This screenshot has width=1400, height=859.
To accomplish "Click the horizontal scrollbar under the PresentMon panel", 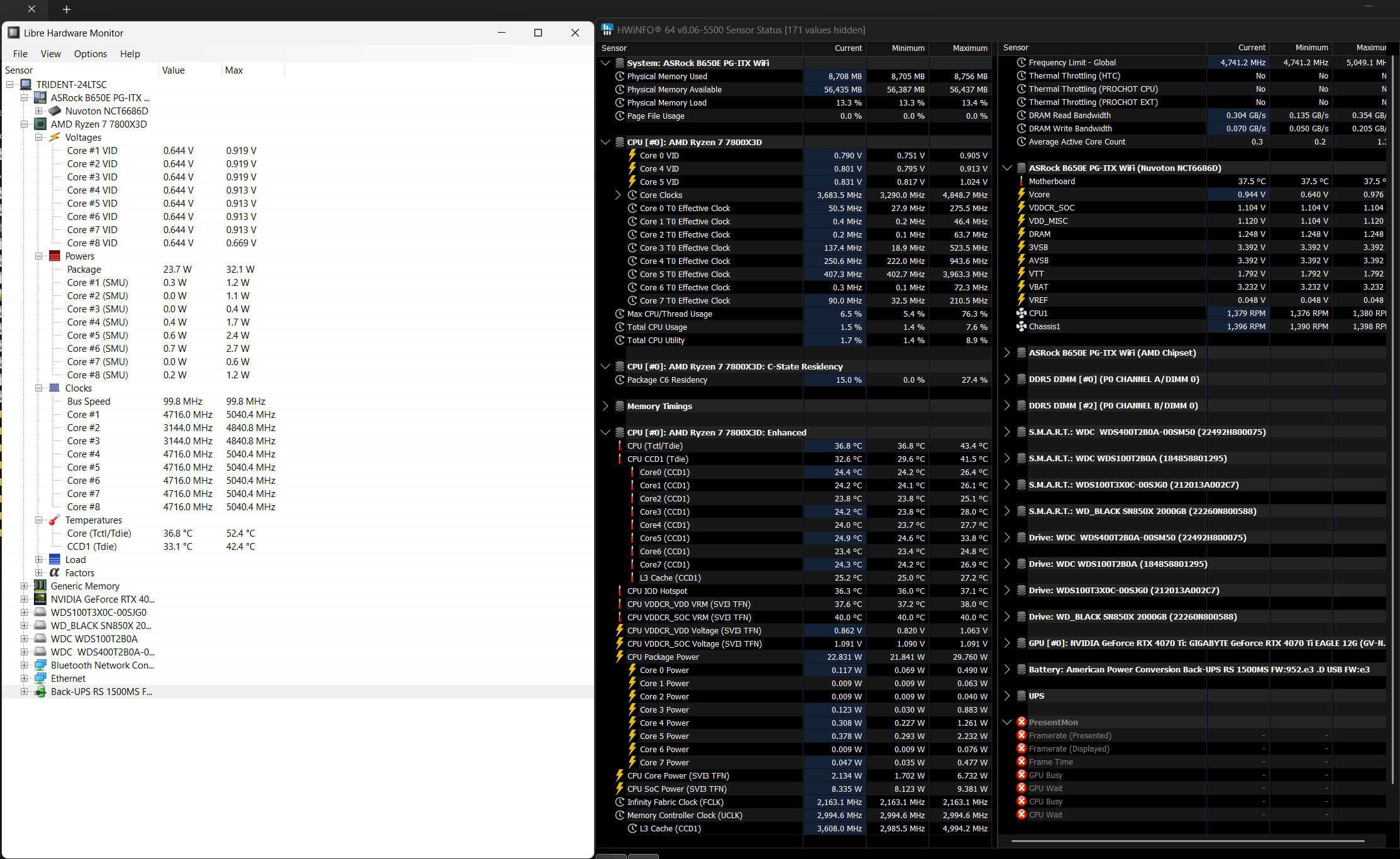I will click(1188, 840).
